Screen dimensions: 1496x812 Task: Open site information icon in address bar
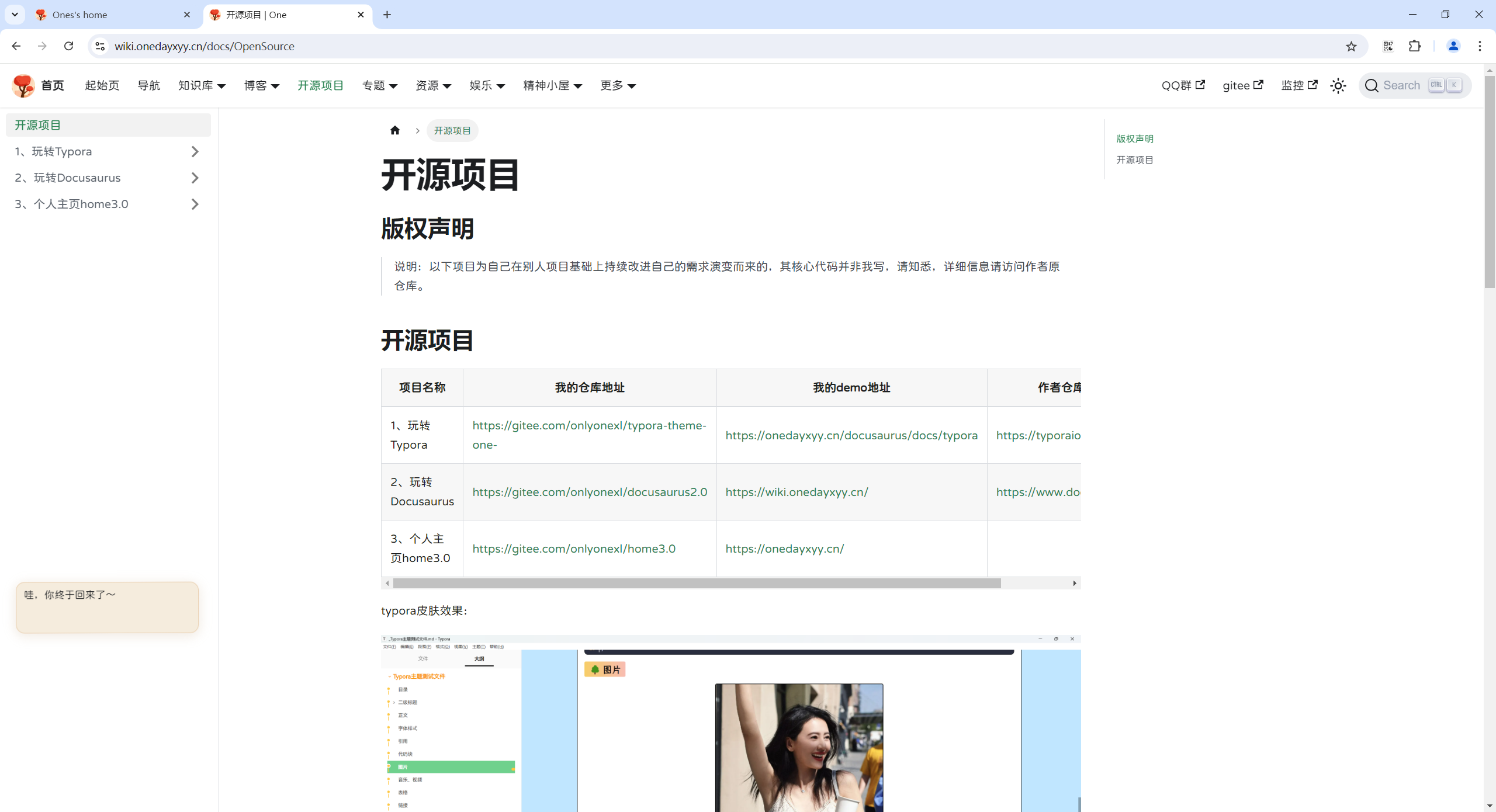click(x=100, y=46)
